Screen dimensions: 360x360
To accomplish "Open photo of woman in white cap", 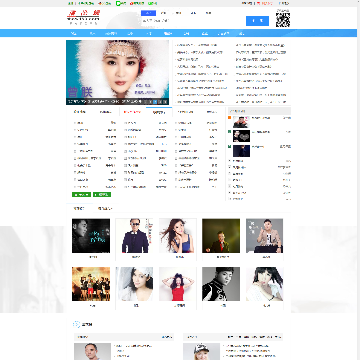I will coord(201,352).
